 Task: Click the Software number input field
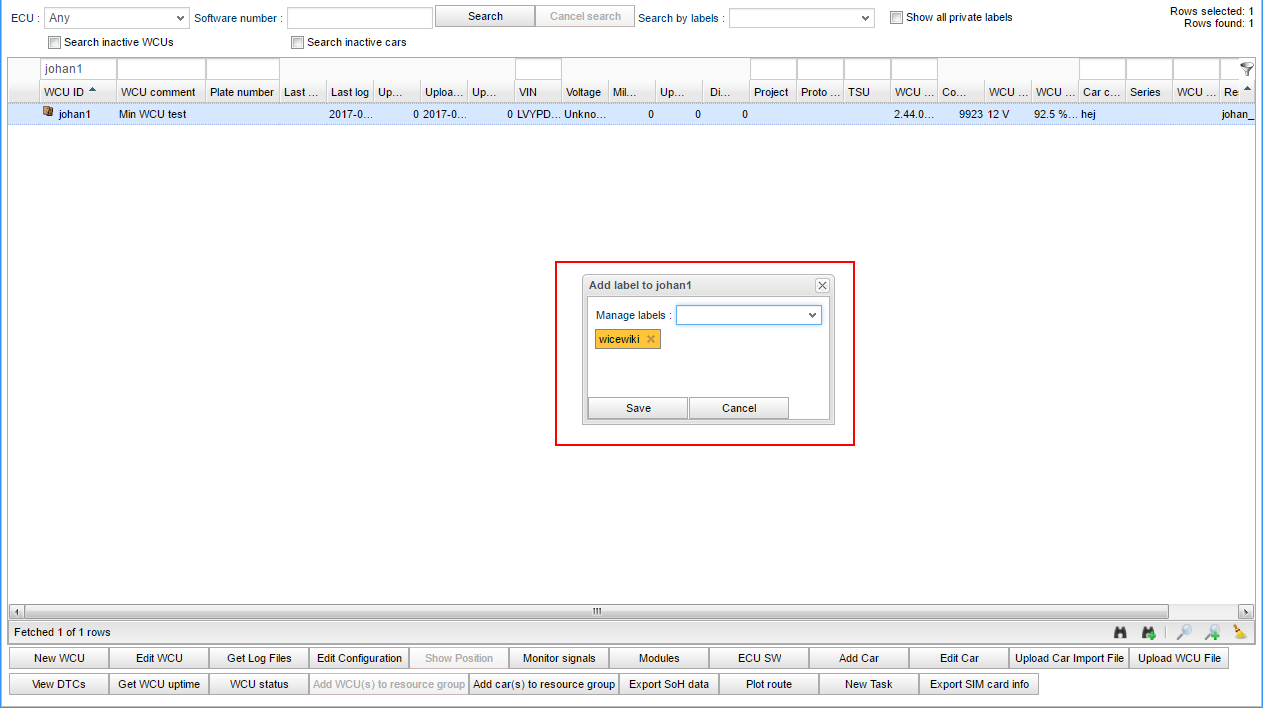point(359,18)
